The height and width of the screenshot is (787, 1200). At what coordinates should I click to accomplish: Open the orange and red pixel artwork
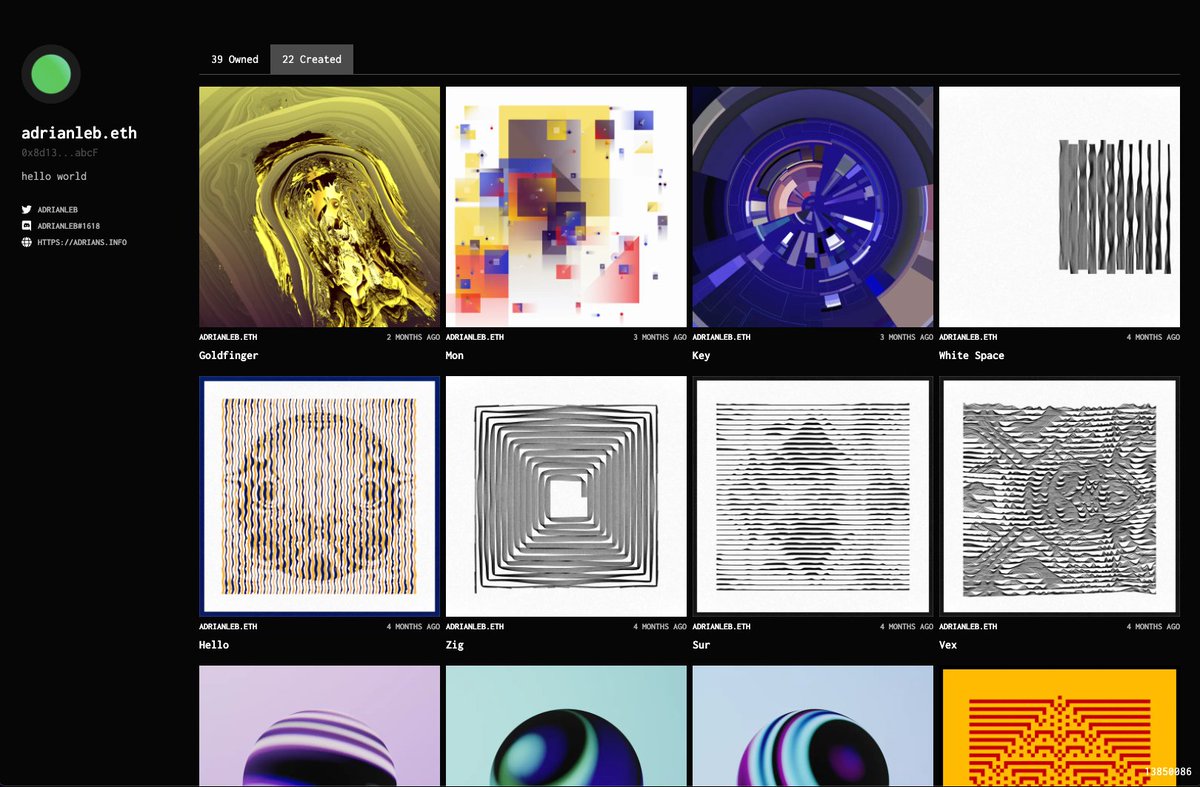[x=1059, y=726]
